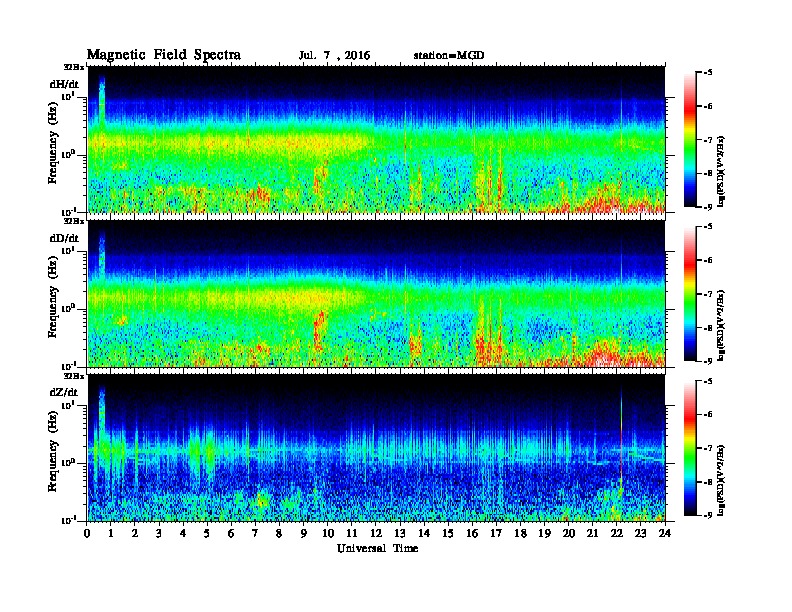Image resolution: width=792 pixels, height=612 pixels.
Task: Click the "Frequency (Hz)" label of dH/dt panel
Action: 53,143
